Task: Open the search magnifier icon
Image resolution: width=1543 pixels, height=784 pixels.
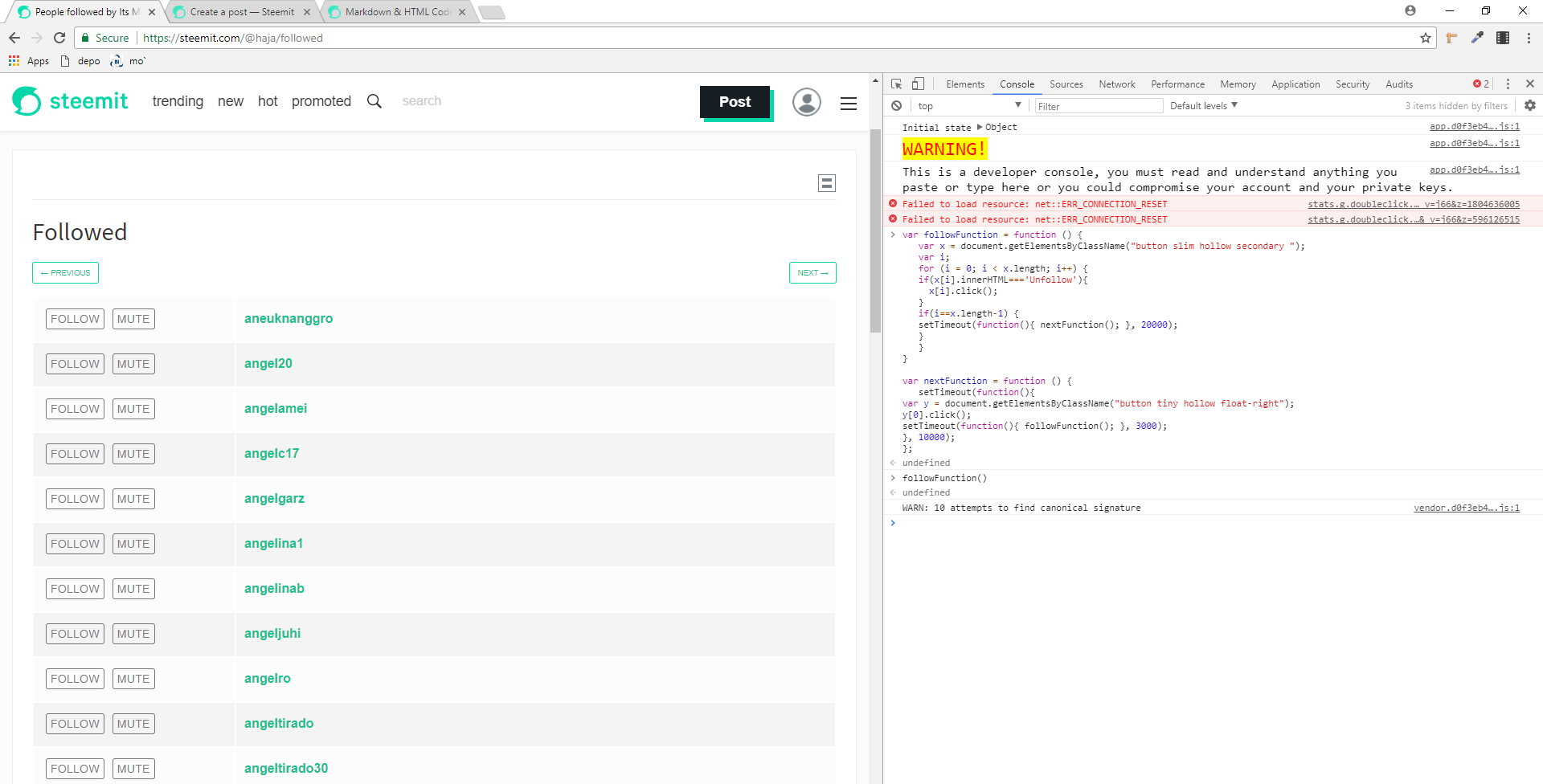Action: point(374,101)
